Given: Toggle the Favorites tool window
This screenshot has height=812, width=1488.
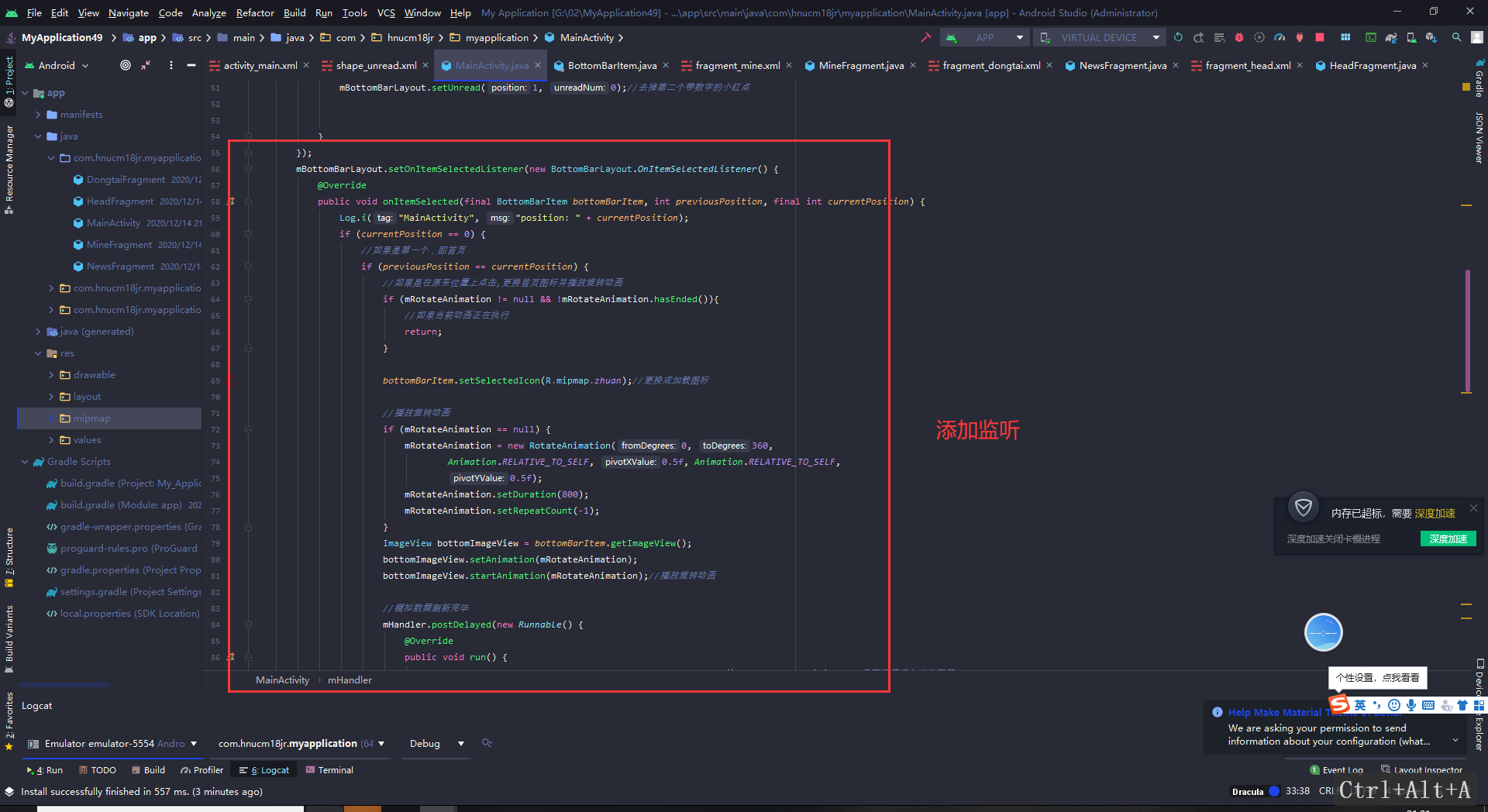Looking at the screenshot, I should coord(9,721).
